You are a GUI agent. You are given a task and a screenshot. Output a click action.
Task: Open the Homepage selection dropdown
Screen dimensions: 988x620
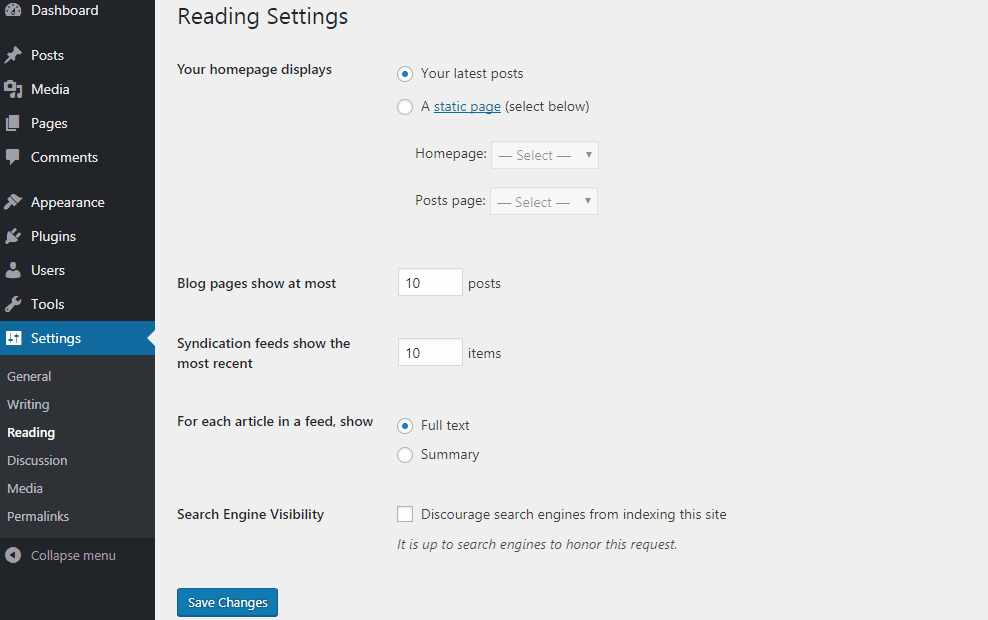[x=544, y=155]
